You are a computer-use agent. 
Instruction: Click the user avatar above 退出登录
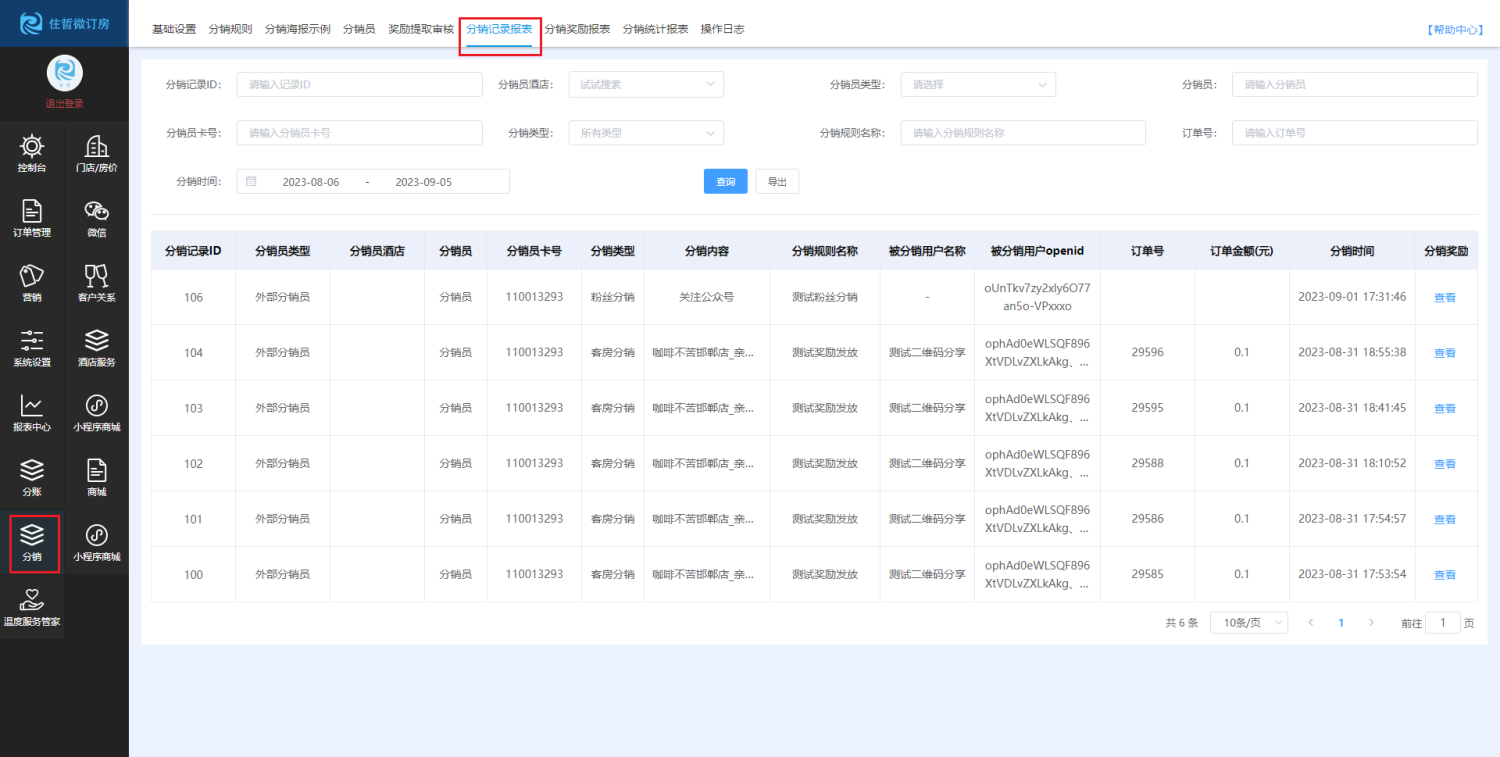(64, 74)
